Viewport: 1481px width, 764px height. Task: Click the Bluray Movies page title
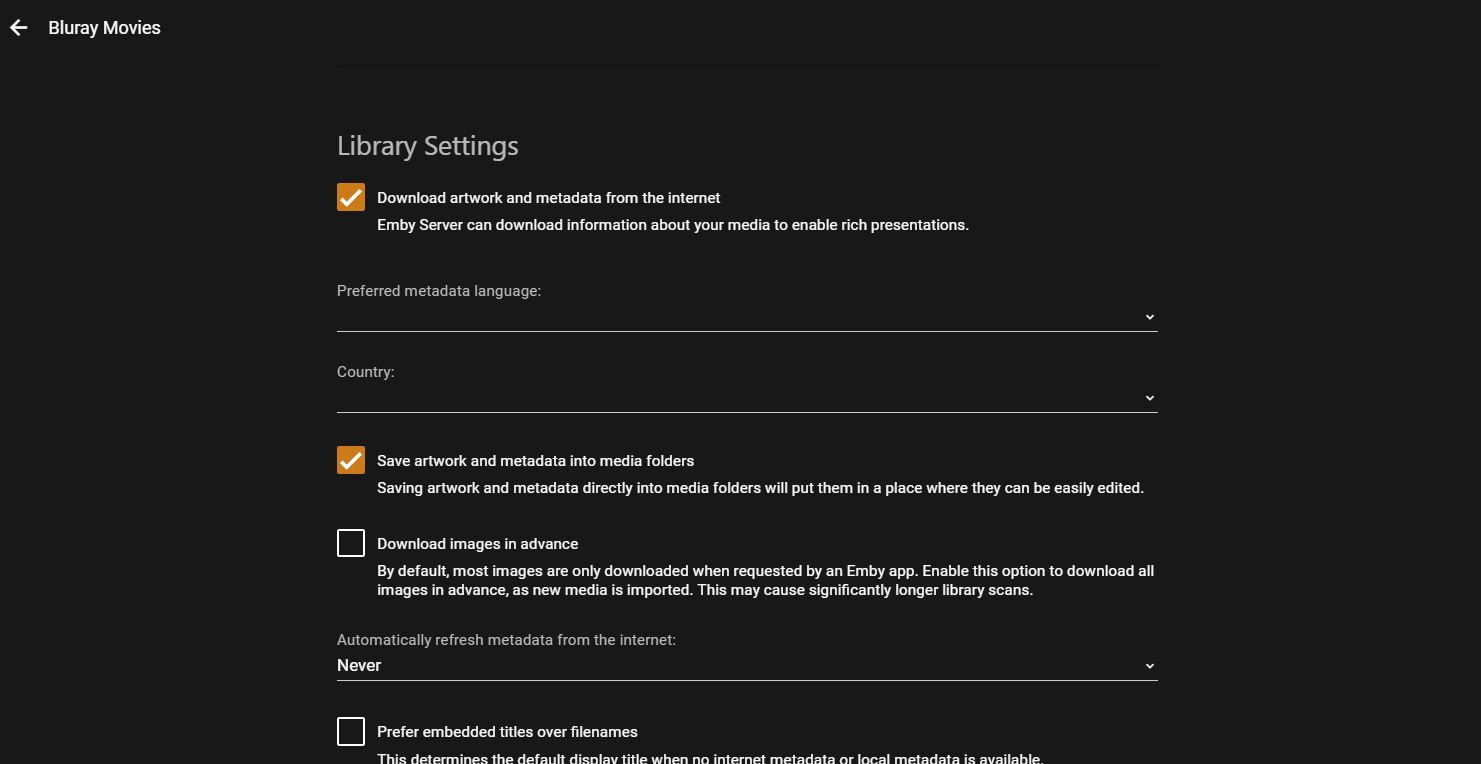(104, 28)
